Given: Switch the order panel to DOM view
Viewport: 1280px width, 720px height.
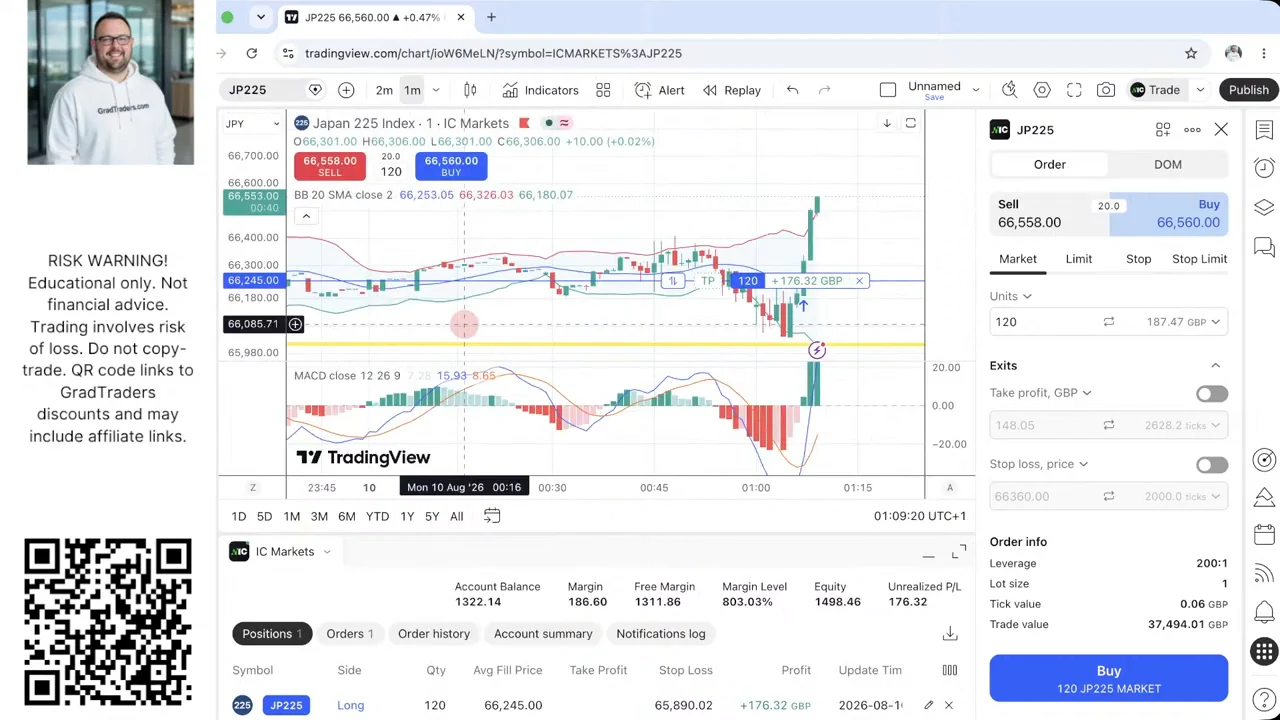Looking at the screenshot, I should [1168, 164].
